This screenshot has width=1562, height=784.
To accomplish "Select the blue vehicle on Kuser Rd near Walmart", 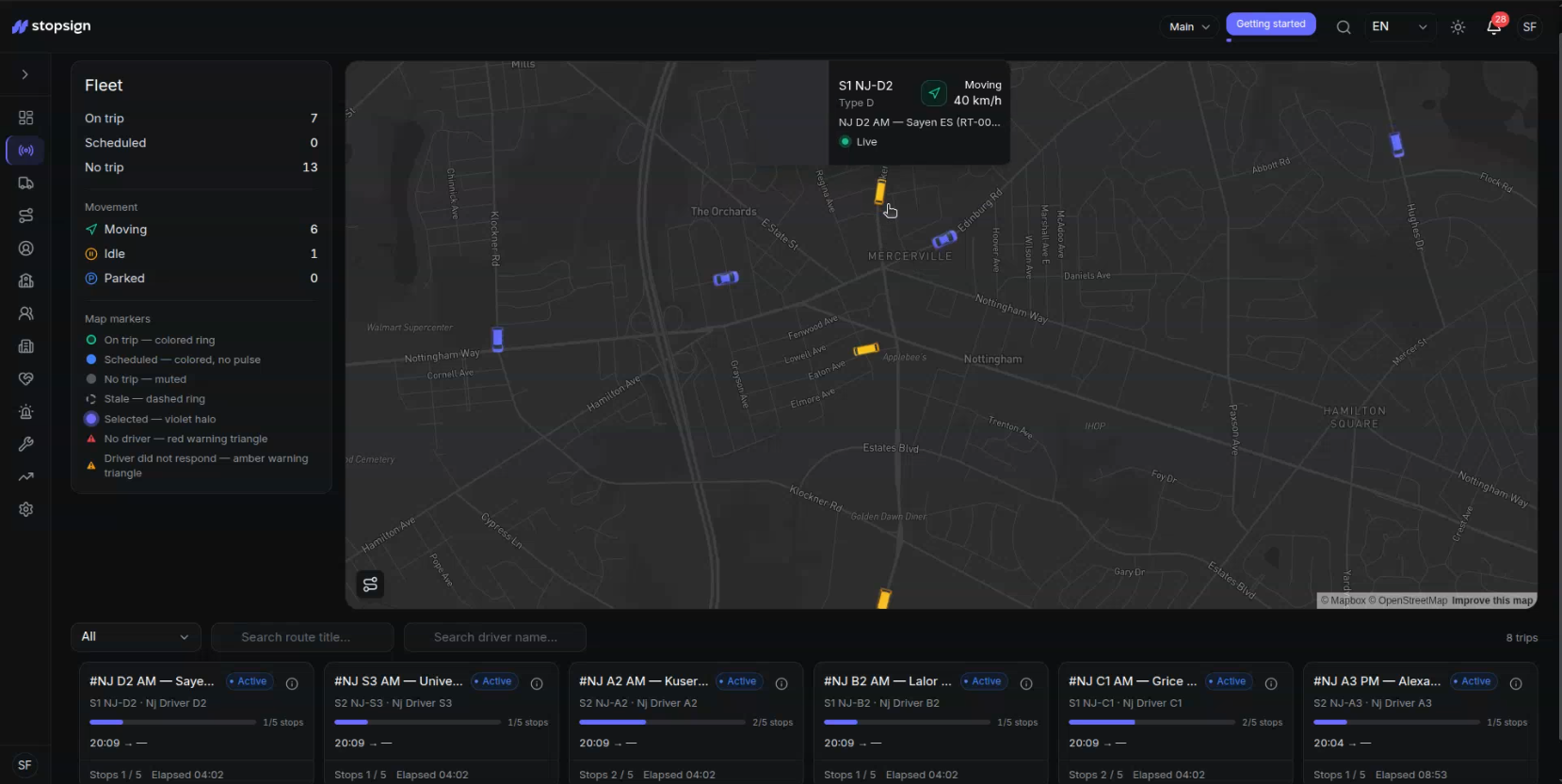I will point(497,339).
